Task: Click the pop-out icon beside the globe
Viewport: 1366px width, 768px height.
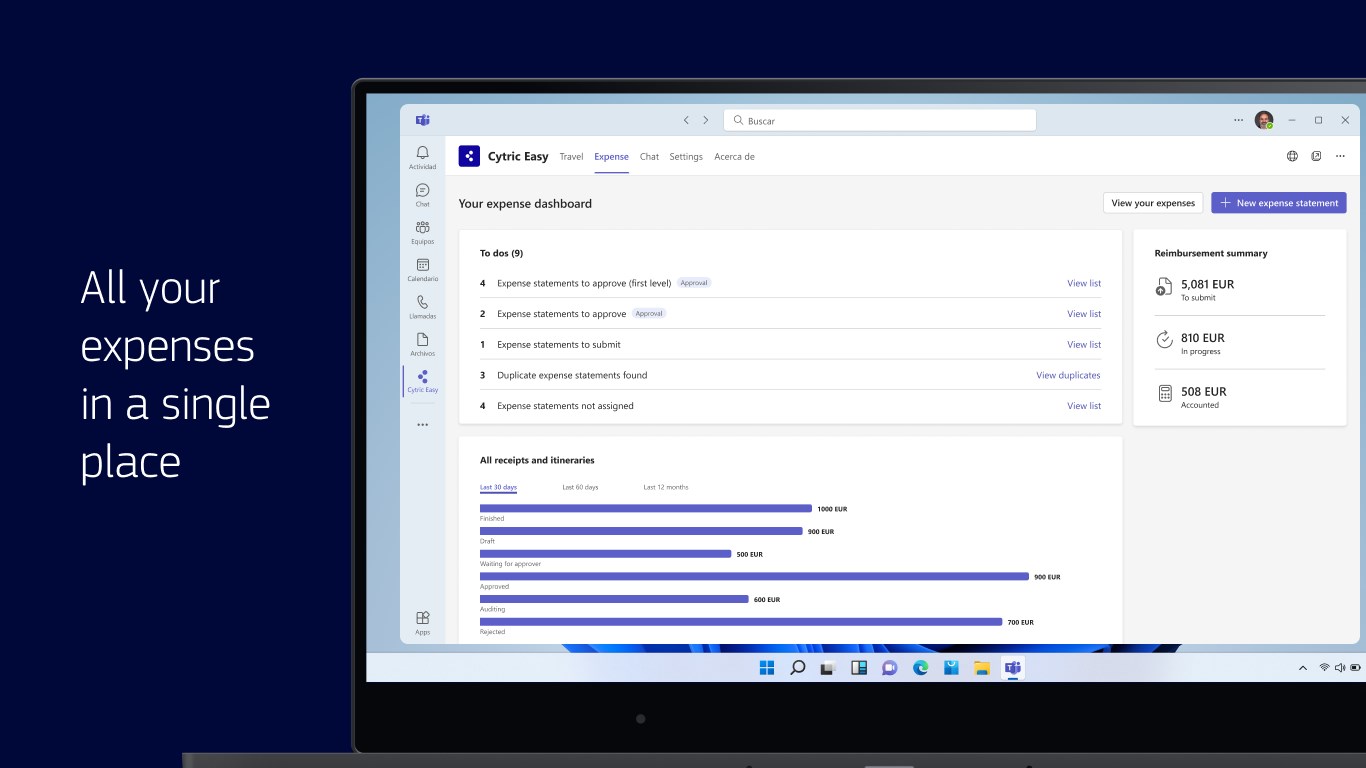Action: coord(1316,156)
